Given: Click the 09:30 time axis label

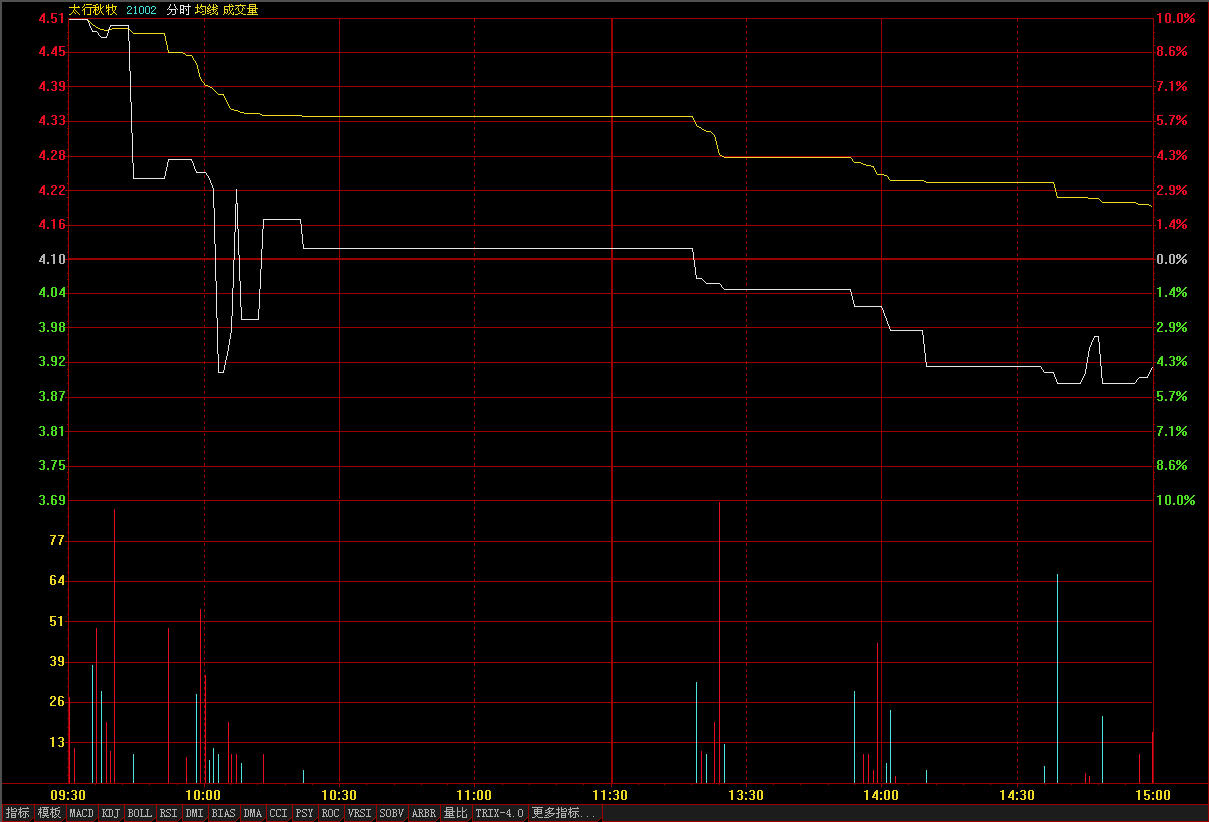Looking at the screenshot, I should (x=69, y=795).
